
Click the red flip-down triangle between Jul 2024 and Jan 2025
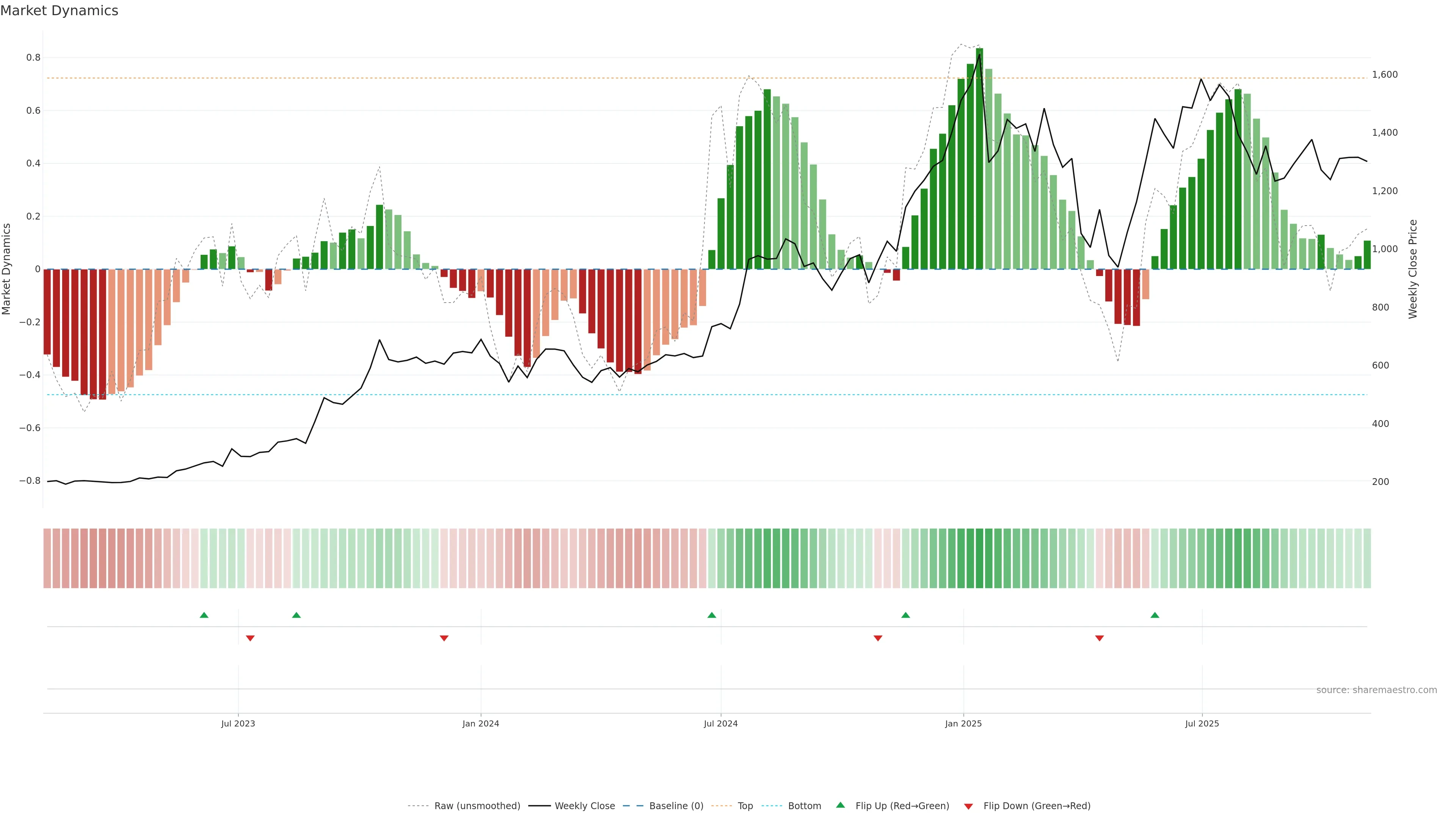click(x=878, y=638)
